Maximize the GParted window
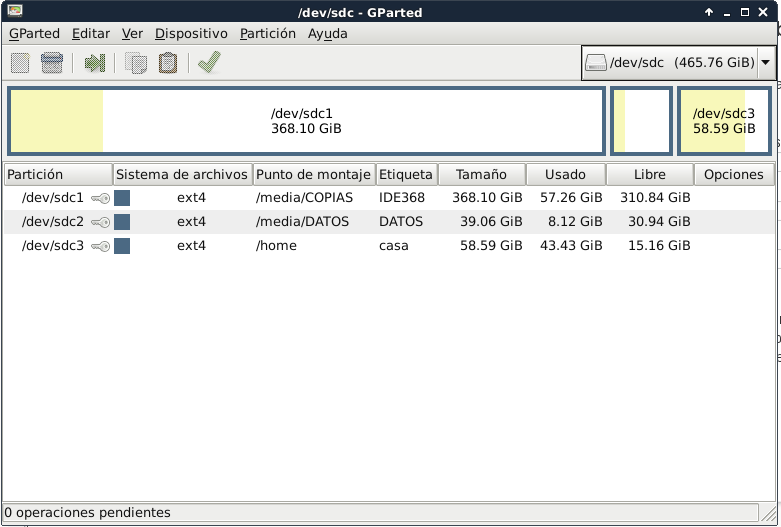This screenshot has width=781, height=527. click(745, 12)
